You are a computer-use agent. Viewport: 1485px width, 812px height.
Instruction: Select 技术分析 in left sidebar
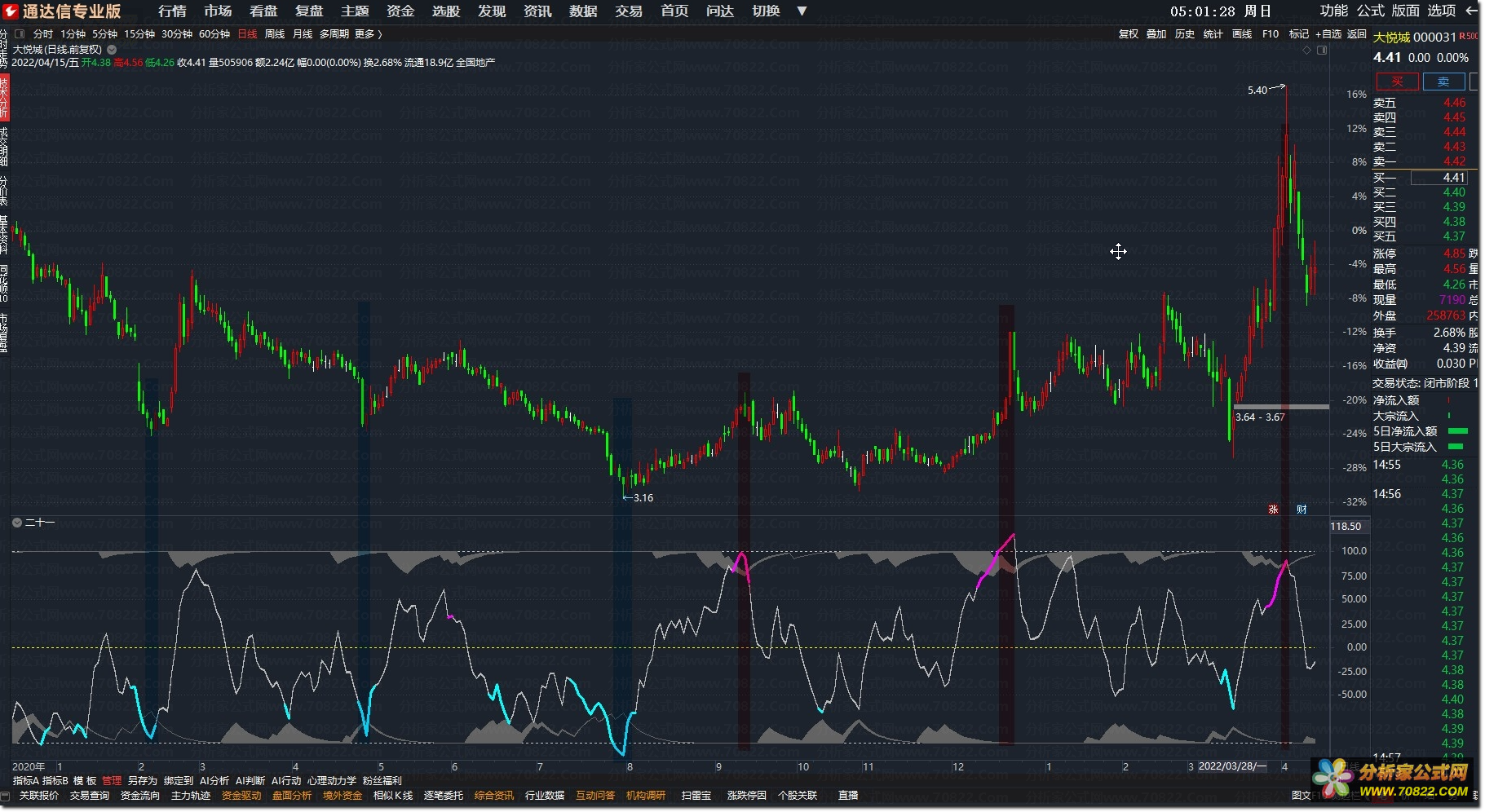point(4,99)
